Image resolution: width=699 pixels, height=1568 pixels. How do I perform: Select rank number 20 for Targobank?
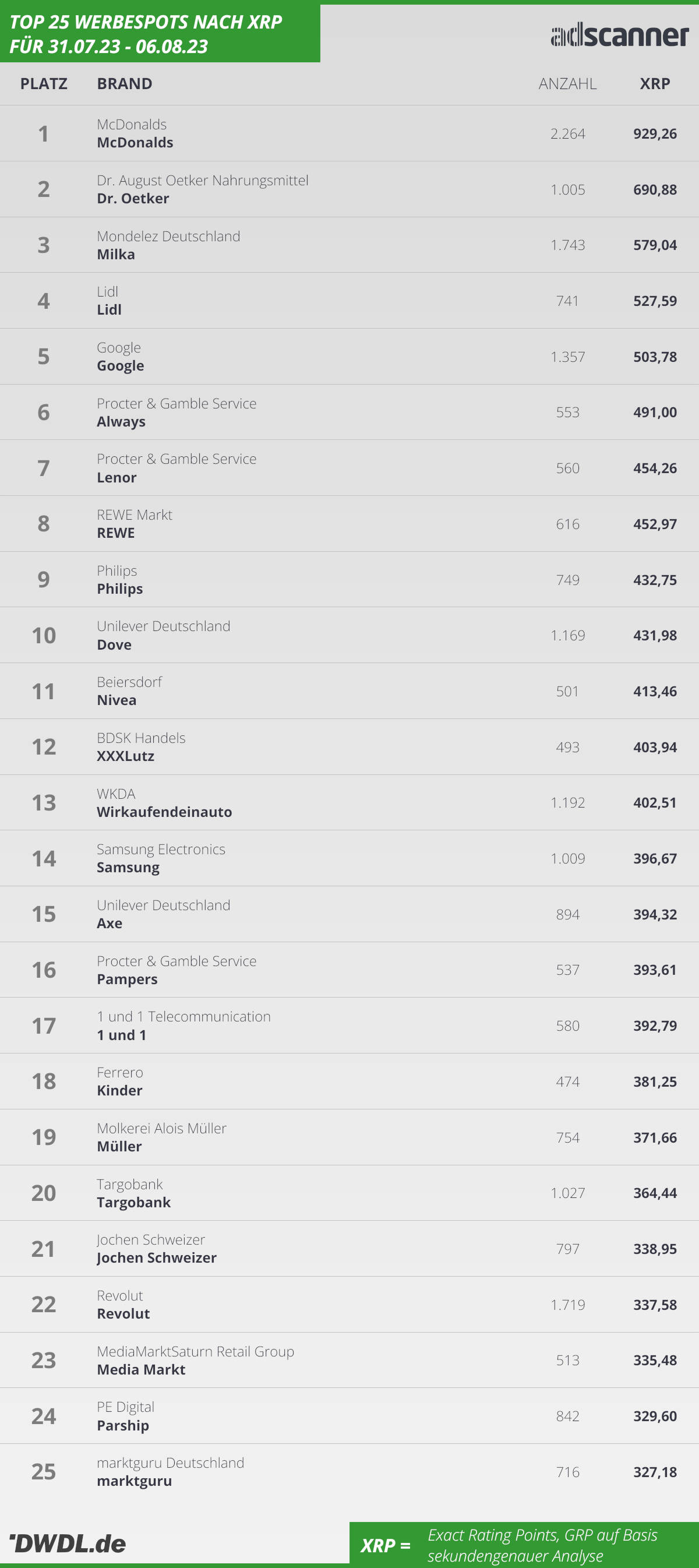44,1193
